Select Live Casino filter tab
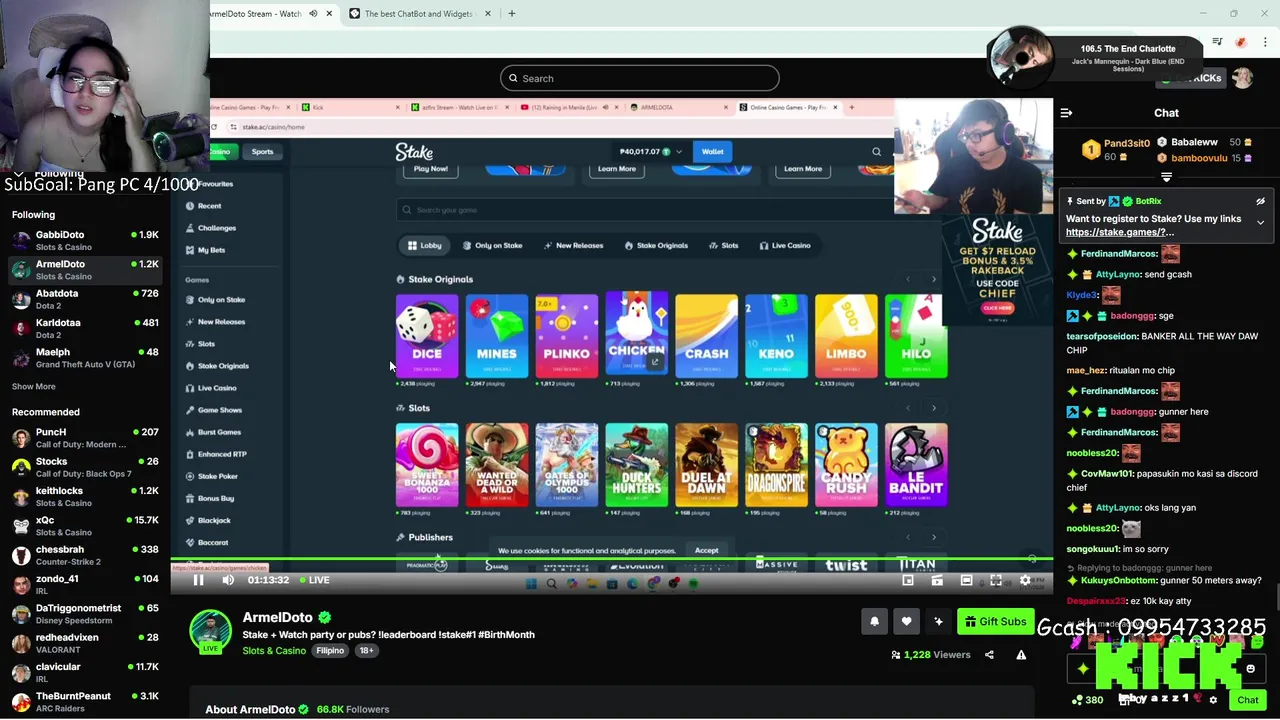 click(x=785, y=245)
